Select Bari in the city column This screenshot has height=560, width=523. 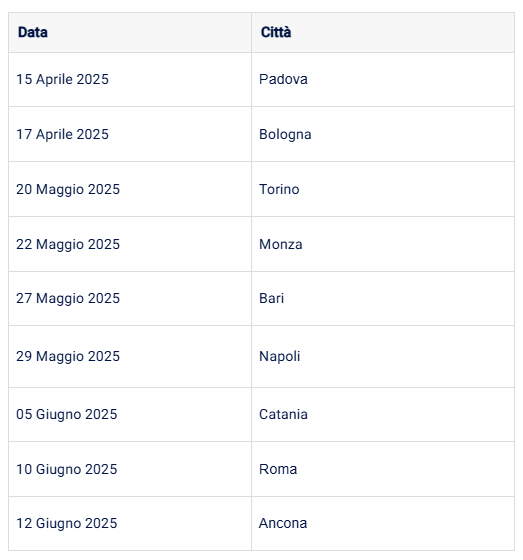[x=272, y=298]
